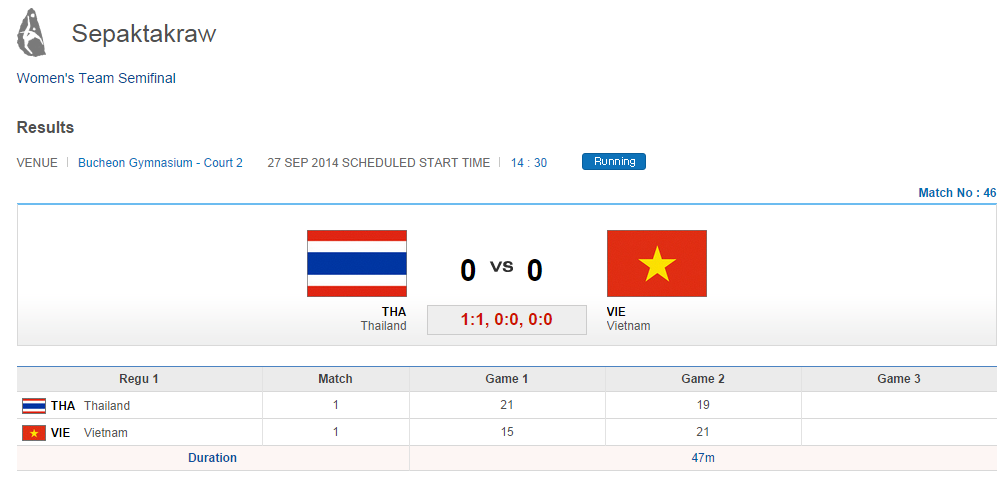Click Thailand's Game 1 score of 21
Image resolution: width=1001 pixels, height=478 pixels.
507,406
